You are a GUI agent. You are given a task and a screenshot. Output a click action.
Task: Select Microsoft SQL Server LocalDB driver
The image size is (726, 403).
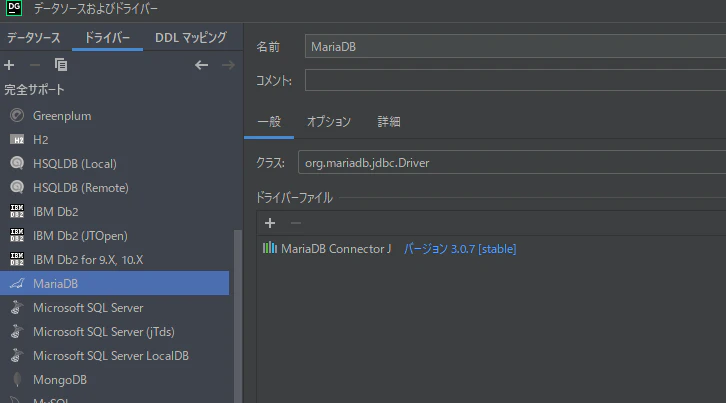114,355
